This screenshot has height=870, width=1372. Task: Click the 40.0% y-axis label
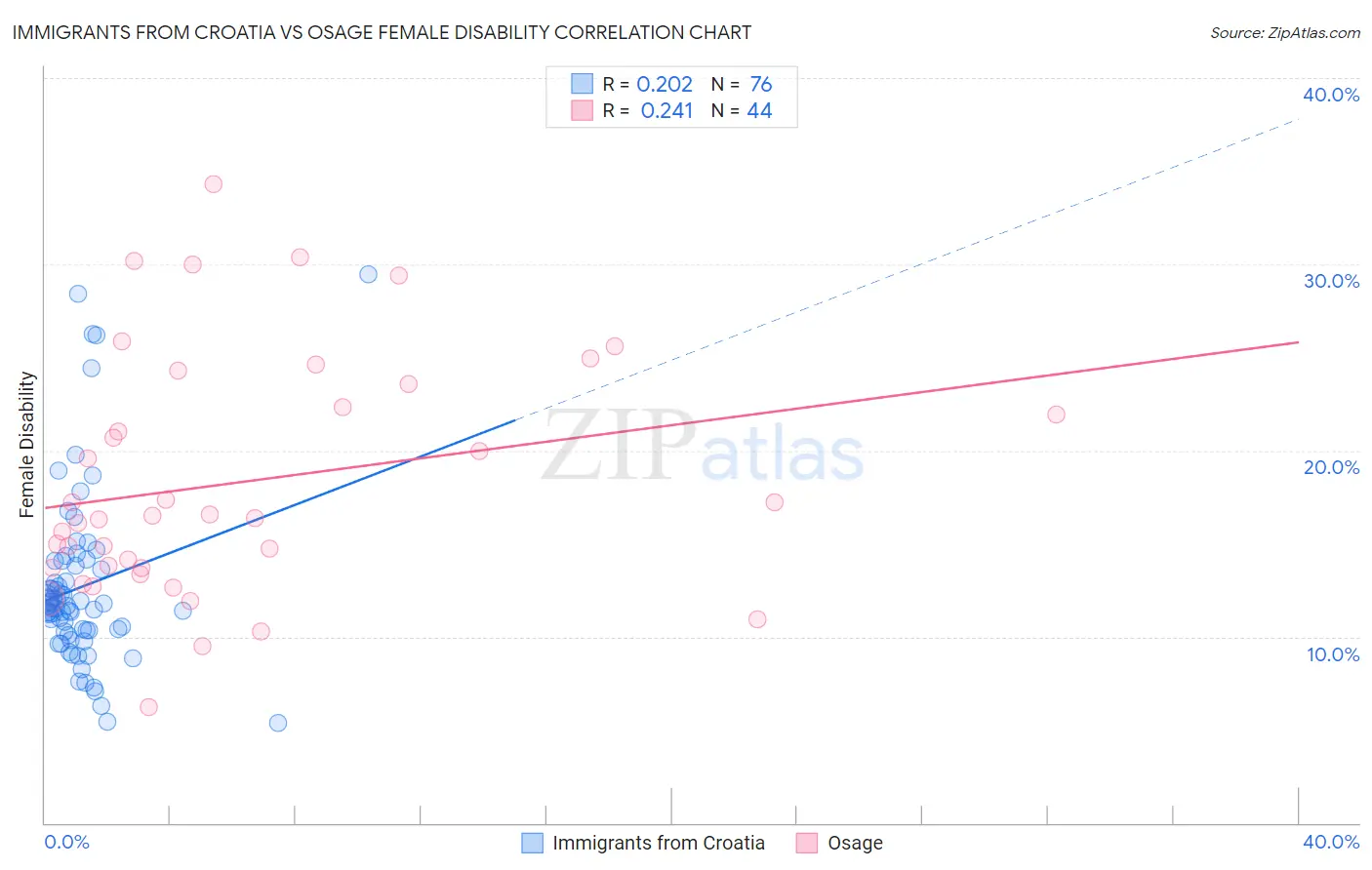1331,95
